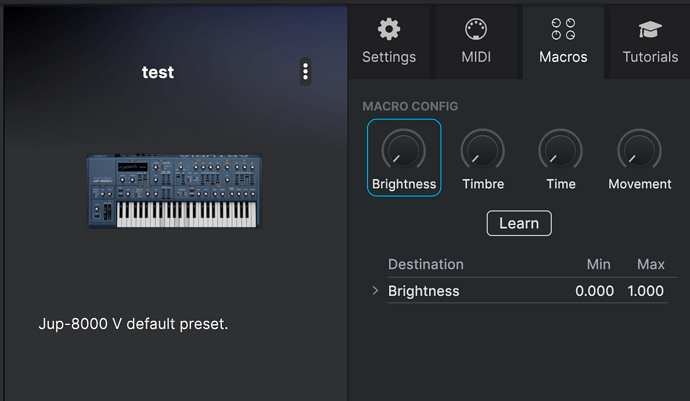Click the Timbre macro knob
The height and width of the screenshot is (401, 690).
(x=483, y=150)
